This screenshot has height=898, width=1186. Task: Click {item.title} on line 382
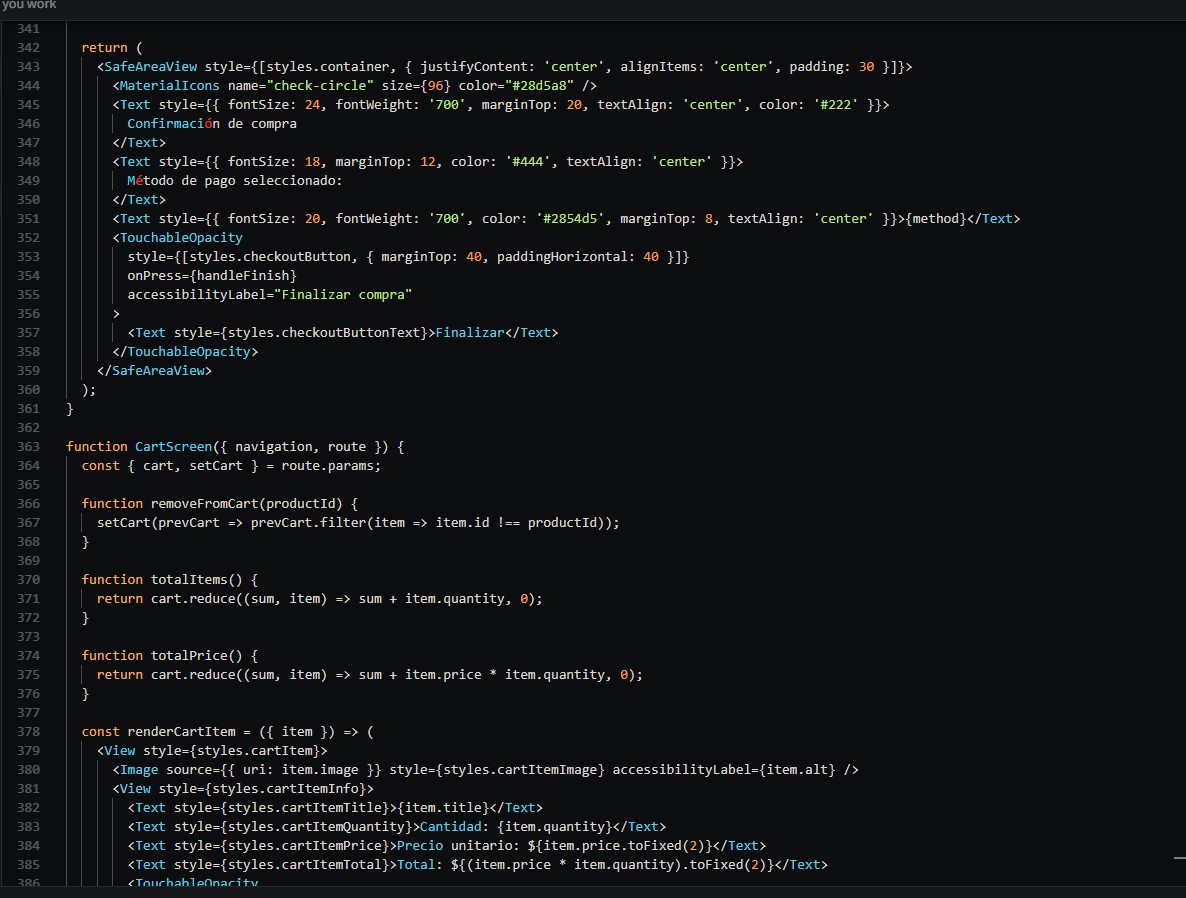pos(443,808)
